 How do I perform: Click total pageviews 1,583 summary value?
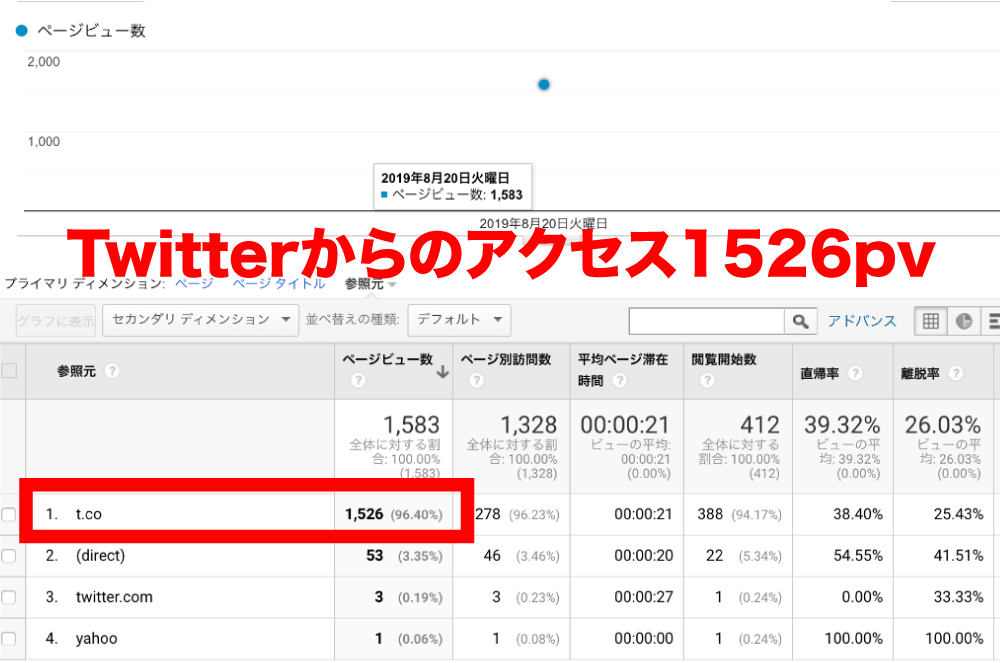(x=411, y=425)
